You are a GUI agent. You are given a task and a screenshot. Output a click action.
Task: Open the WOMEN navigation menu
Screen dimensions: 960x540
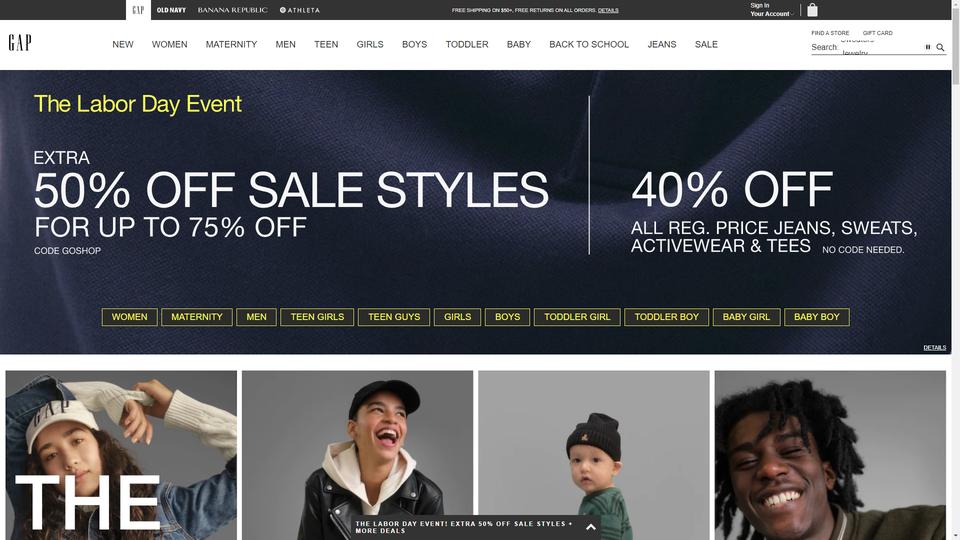point(170,44)
